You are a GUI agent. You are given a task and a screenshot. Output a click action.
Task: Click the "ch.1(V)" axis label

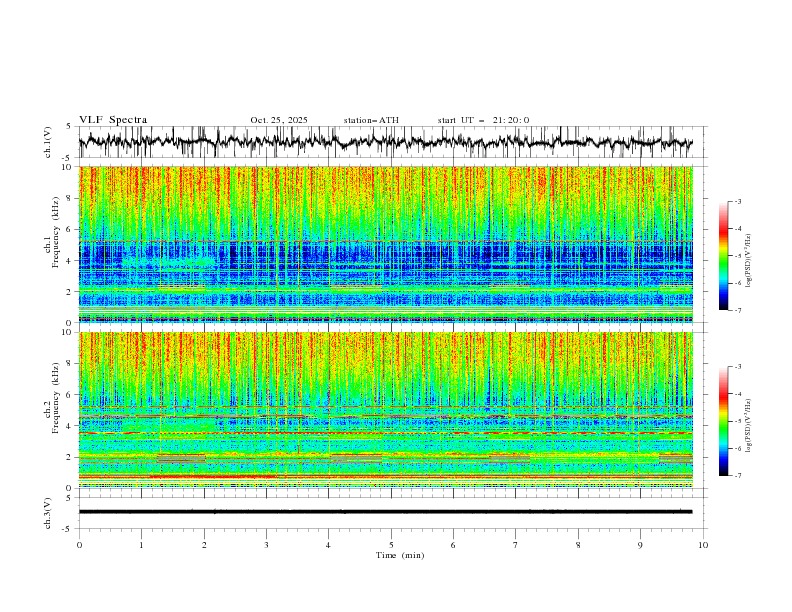[48, 142]
